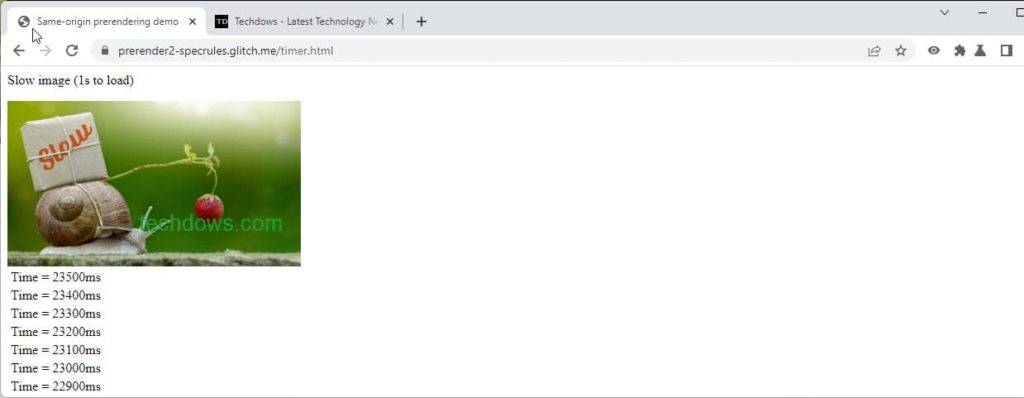Click the globe favicon on first tab
This screenshot has height=398, width=1024.
point(24,22)
